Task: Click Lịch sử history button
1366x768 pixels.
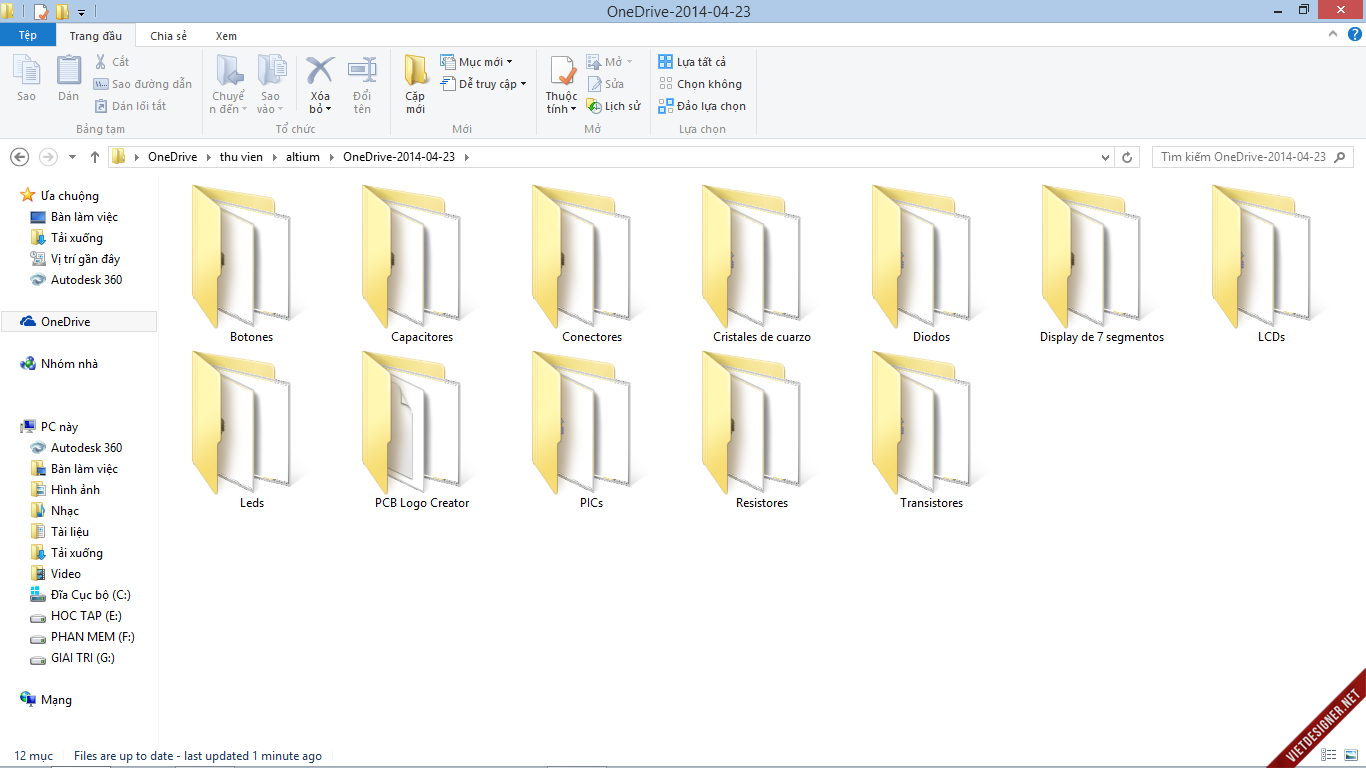Action: coord(614,106)
